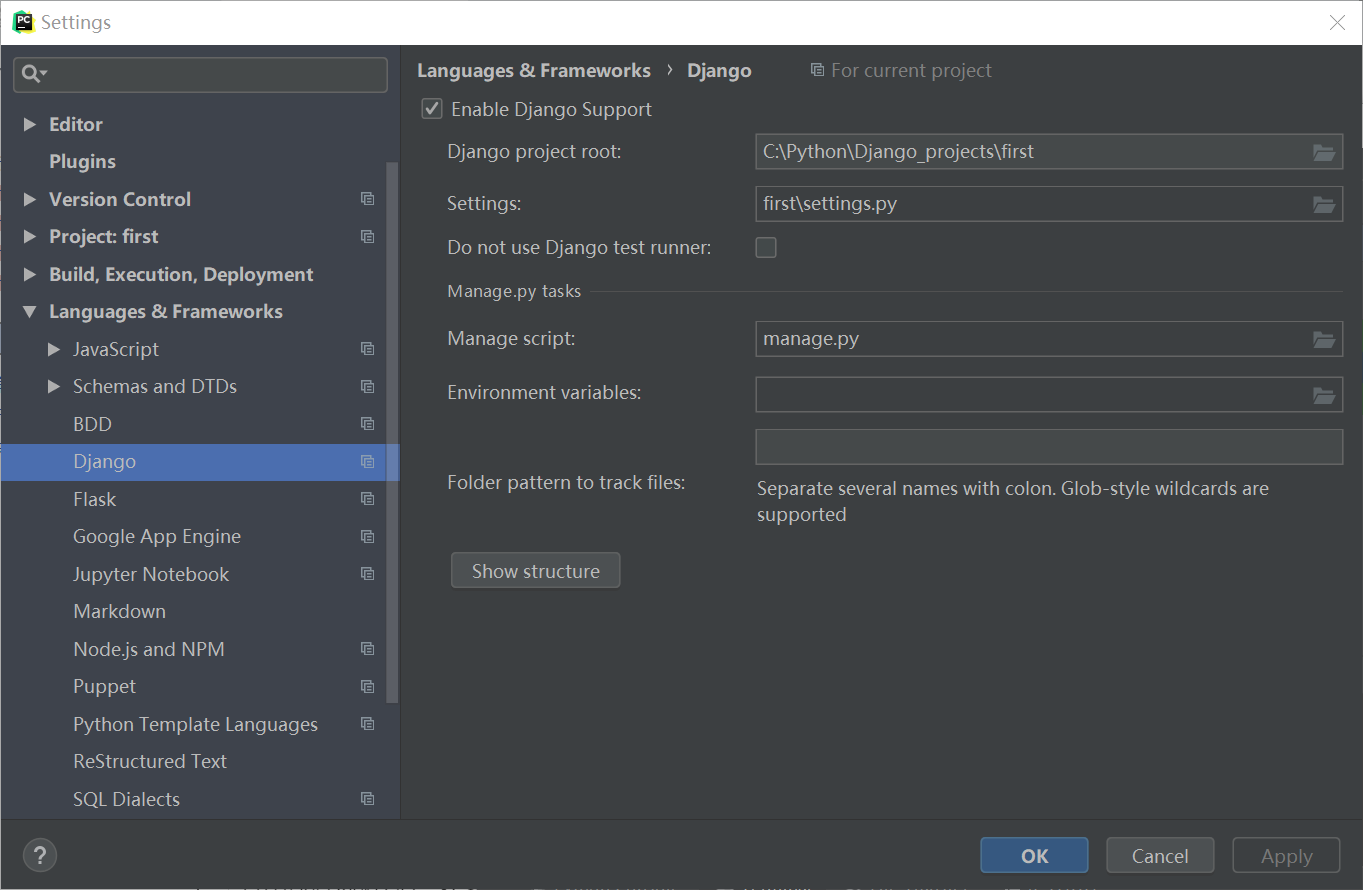Expand the Editor settings section
The image size is (1363, 890).
(x=30, y=125)
